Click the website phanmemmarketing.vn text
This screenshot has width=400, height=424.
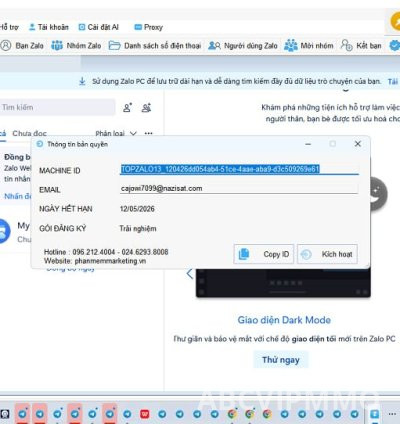tap(110, 261)
